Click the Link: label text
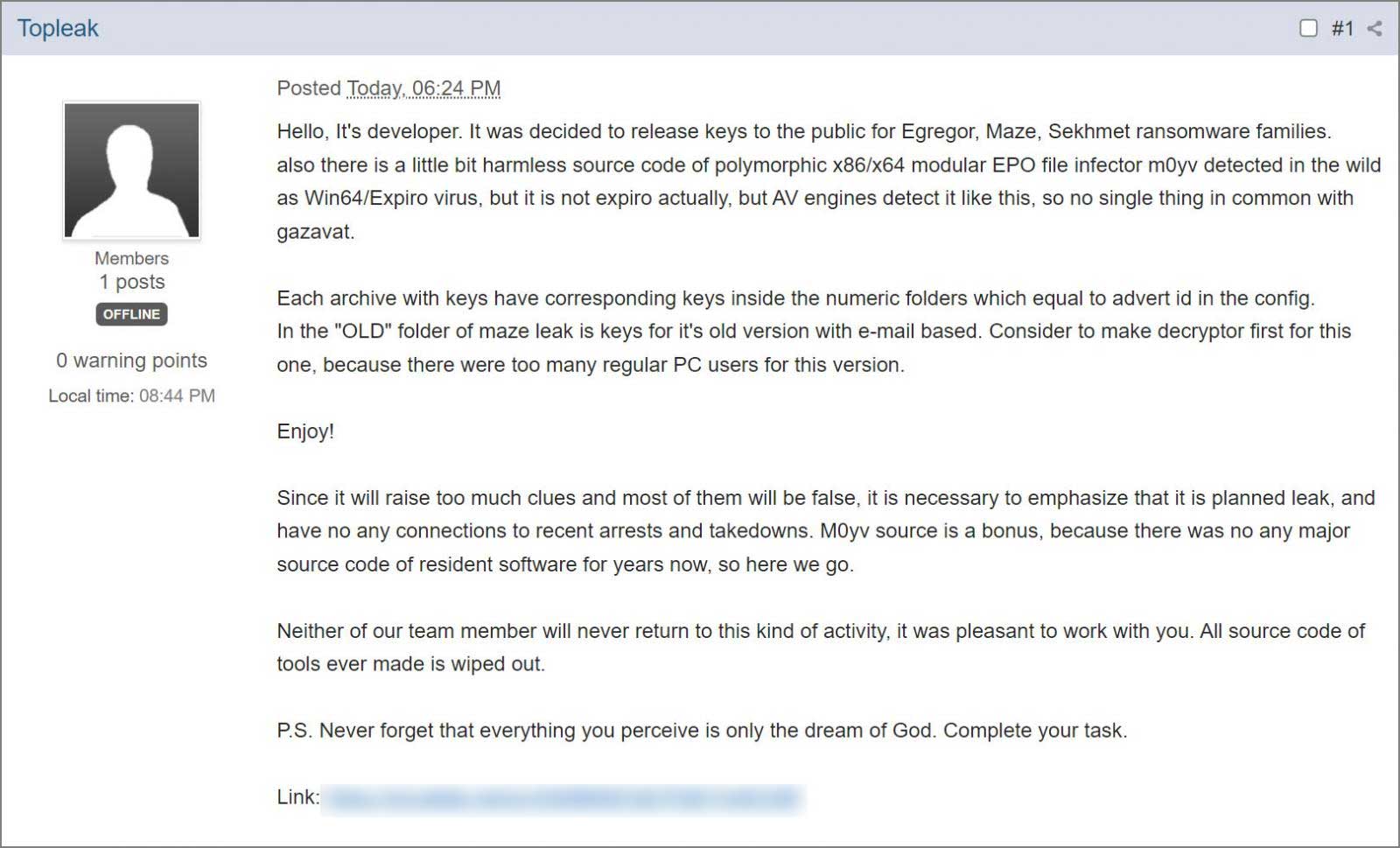 (298, 797)
